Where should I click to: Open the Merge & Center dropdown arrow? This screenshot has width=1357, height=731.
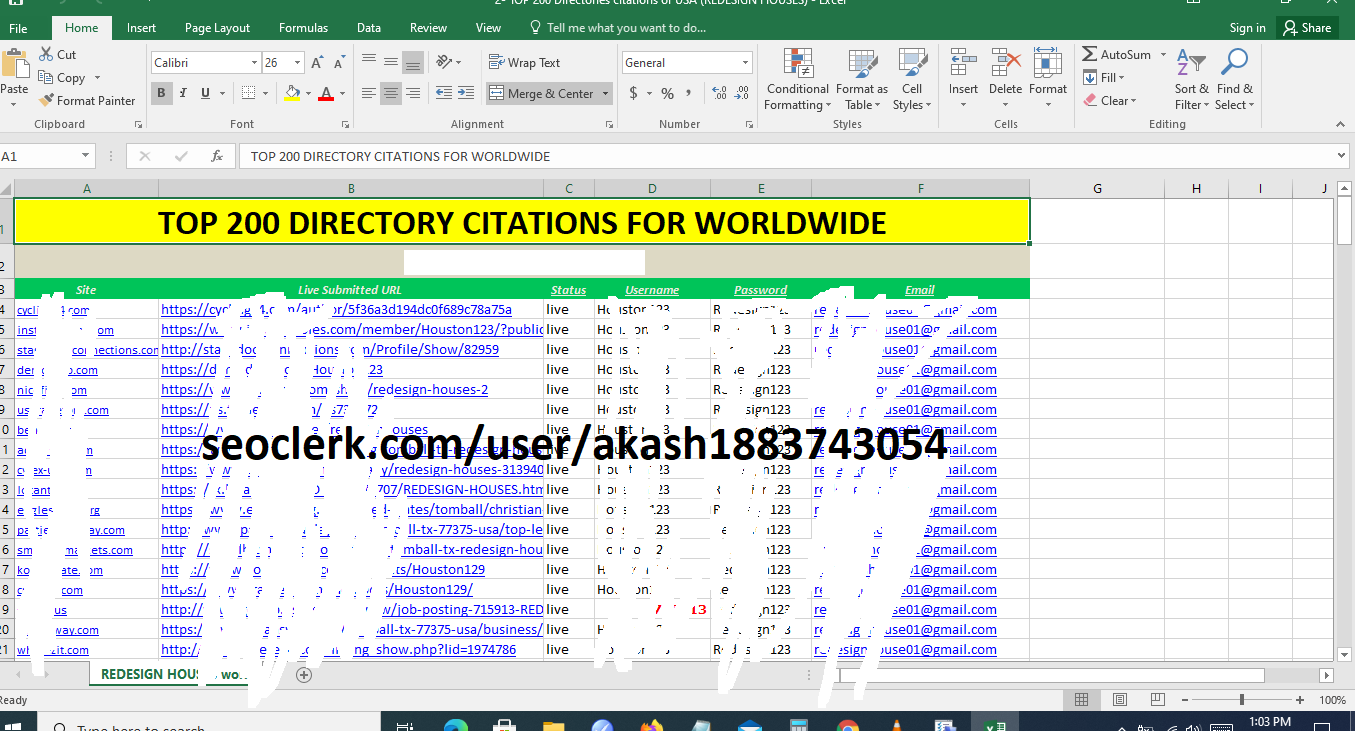(x=605, y=94)
